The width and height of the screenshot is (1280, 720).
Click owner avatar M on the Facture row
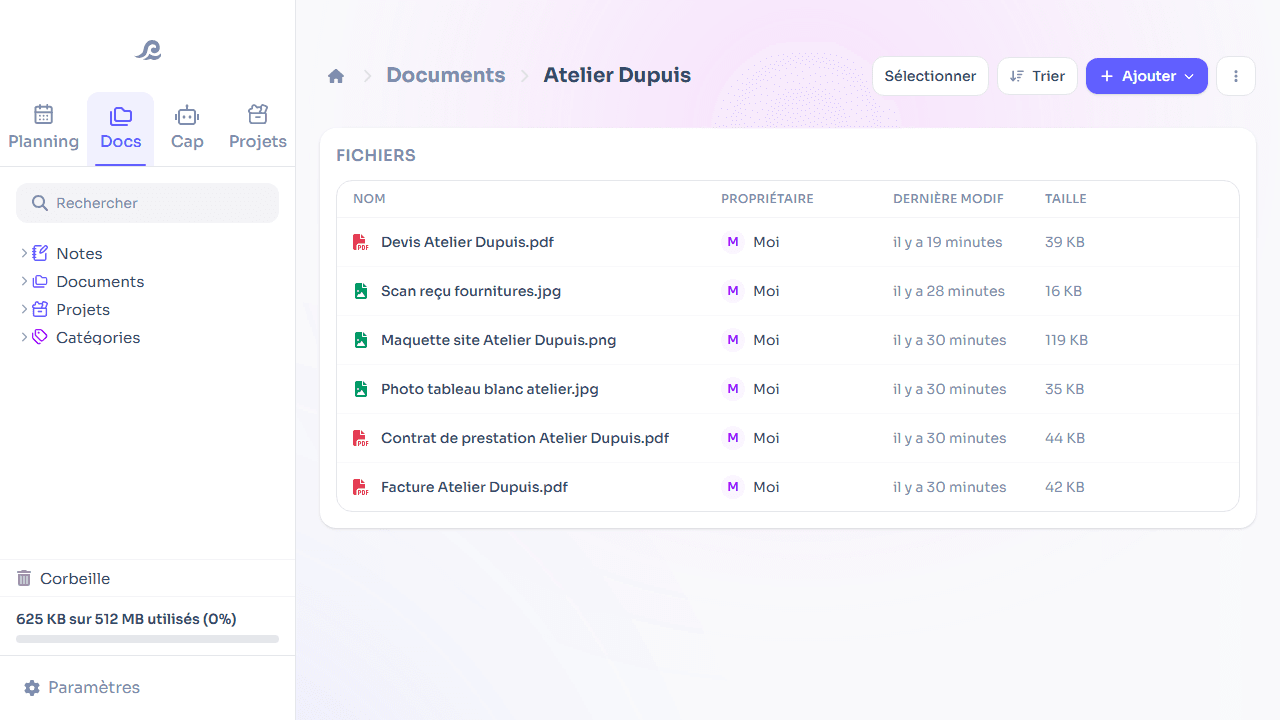[733, 487]
